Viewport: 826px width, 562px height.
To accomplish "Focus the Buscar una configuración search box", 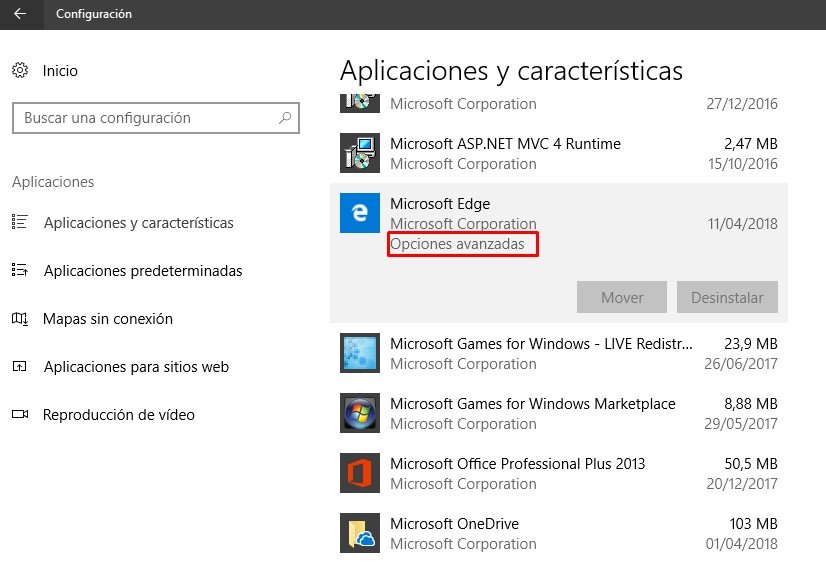I will 156,118.
